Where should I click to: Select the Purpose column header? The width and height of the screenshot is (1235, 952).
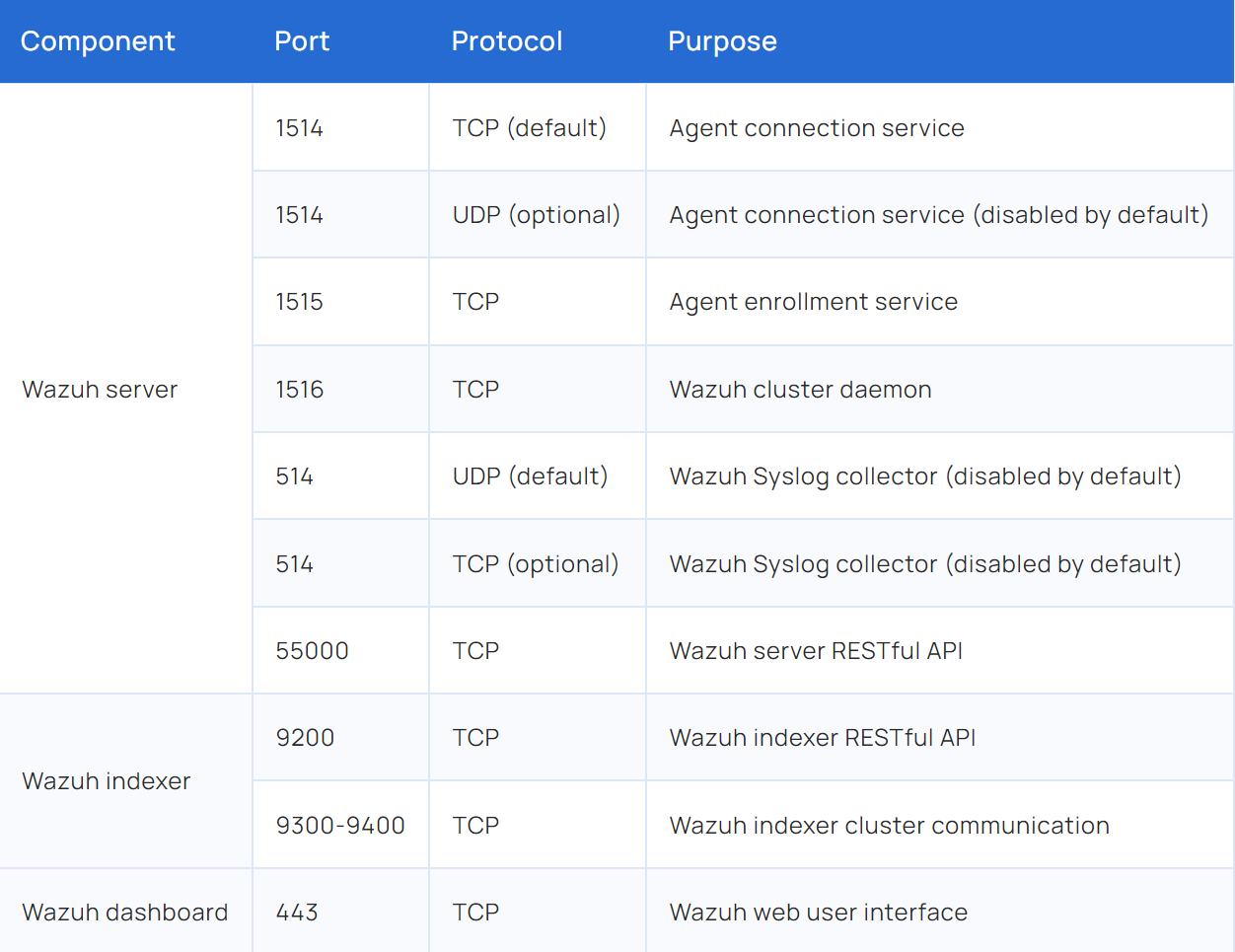point(722,41)
